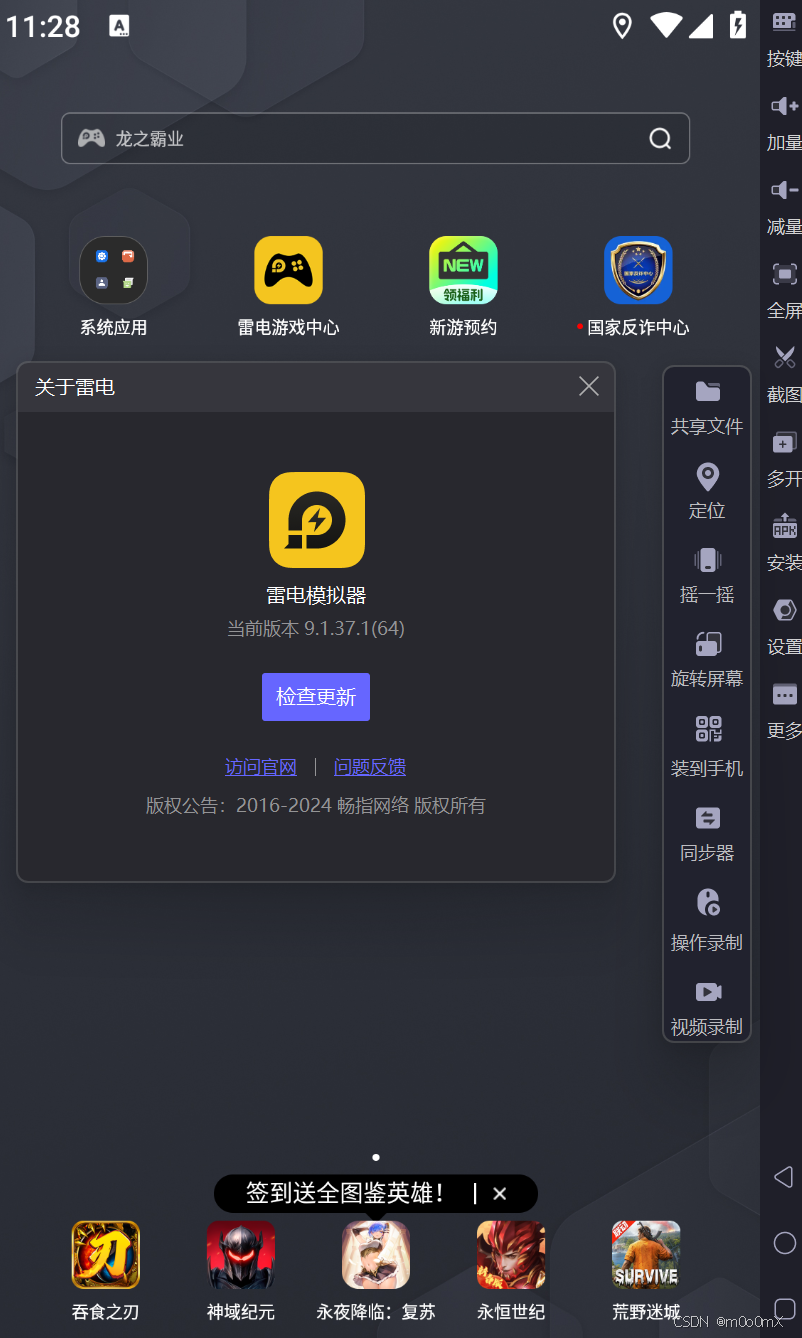Take a 截图 screenshot
Image resolution: width=802 pixels, height=1338 pixels.
(785, 375)
